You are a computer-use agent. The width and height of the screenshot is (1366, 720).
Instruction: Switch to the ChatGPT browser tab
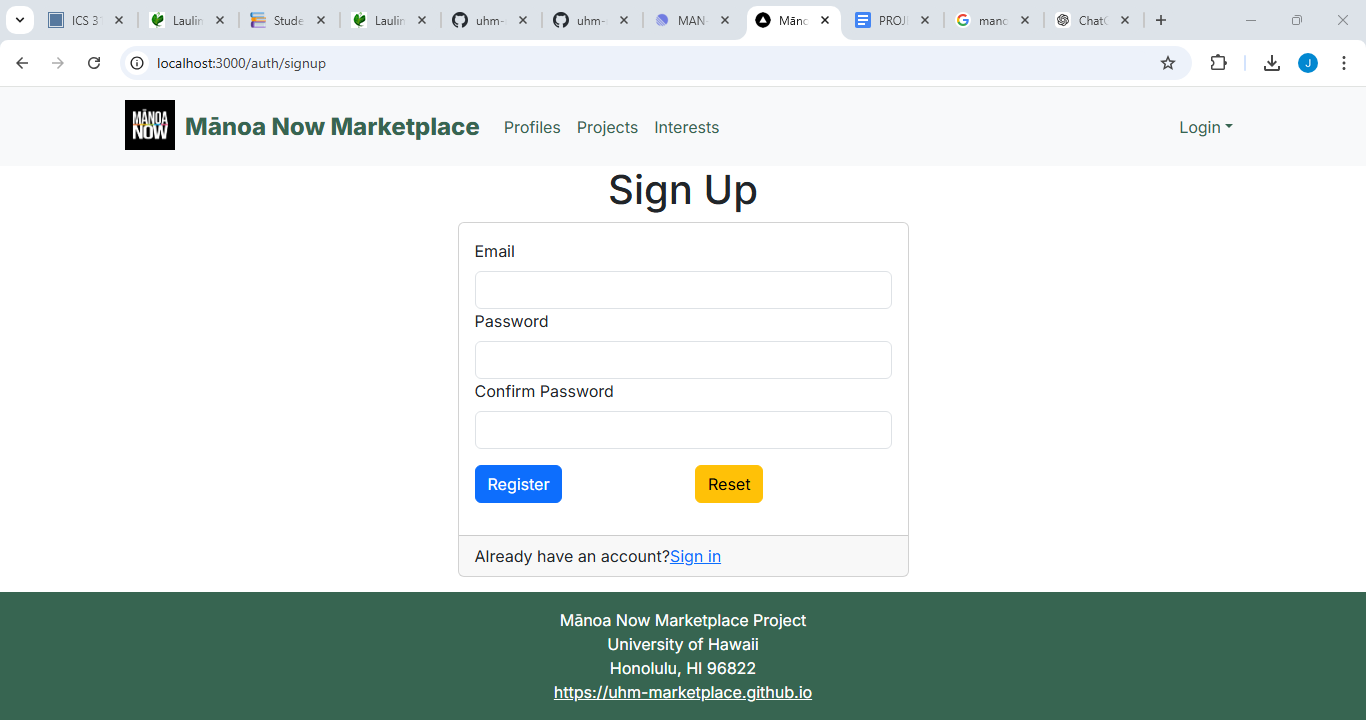pos(1093,20)
